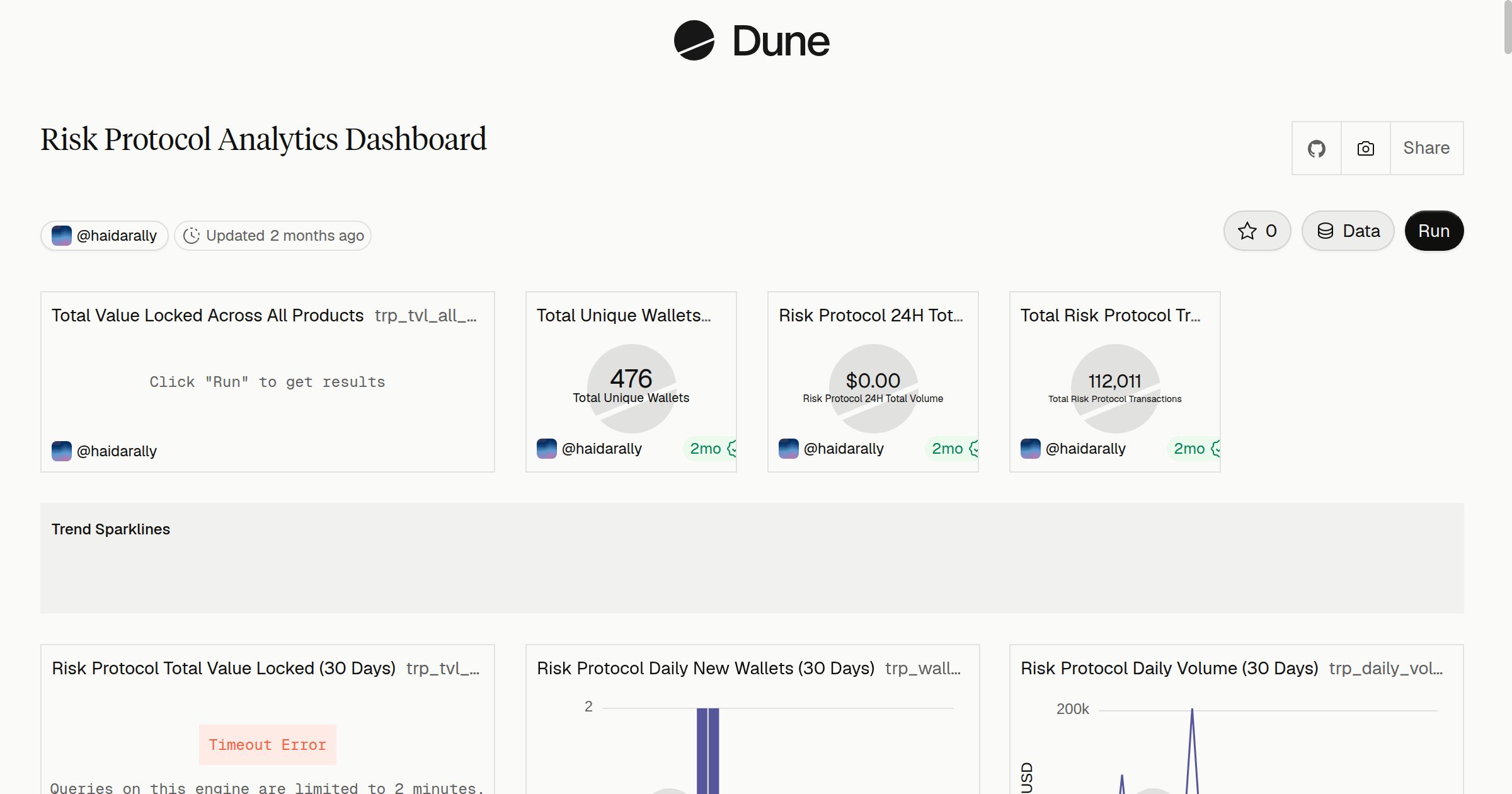Viewport: 1512px width, 794px height.
Task: Click the Dune wordmark text
Action: tap(781, 42)
